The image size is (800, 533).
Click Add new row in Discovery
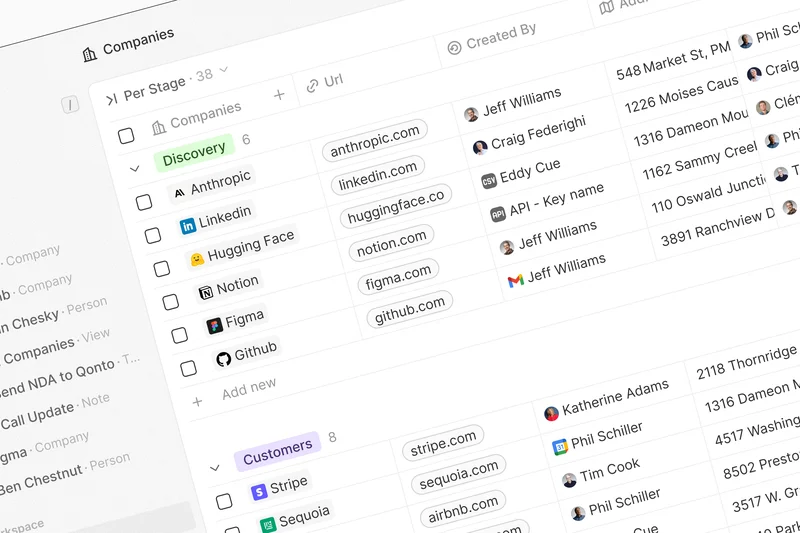[249, 388]
